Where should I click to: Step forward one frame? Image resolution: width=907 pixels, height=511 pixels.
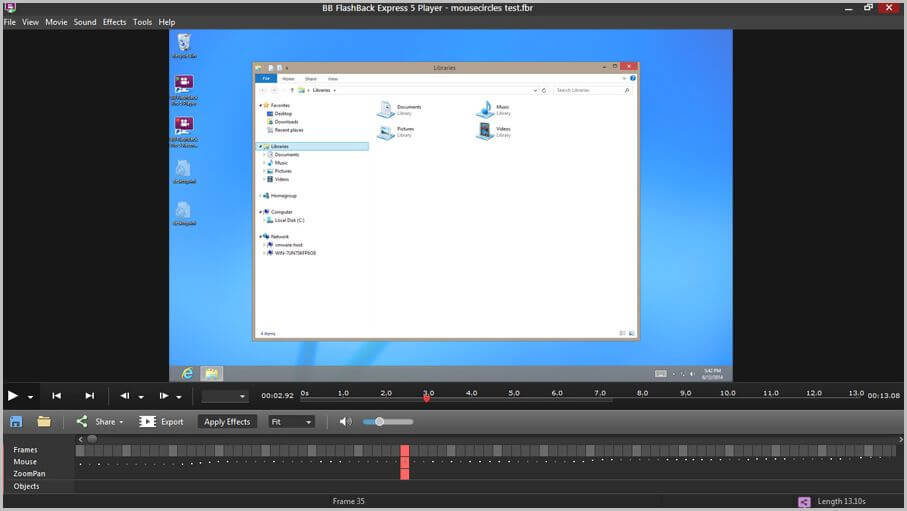pos(164,396)
